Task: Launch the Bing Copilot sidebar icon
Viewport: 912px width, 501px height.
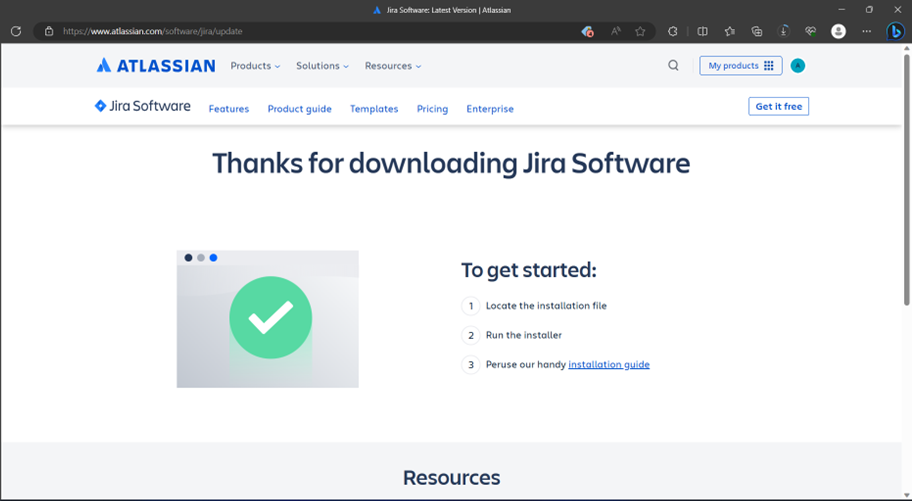Action: click(x=895, y=31)
